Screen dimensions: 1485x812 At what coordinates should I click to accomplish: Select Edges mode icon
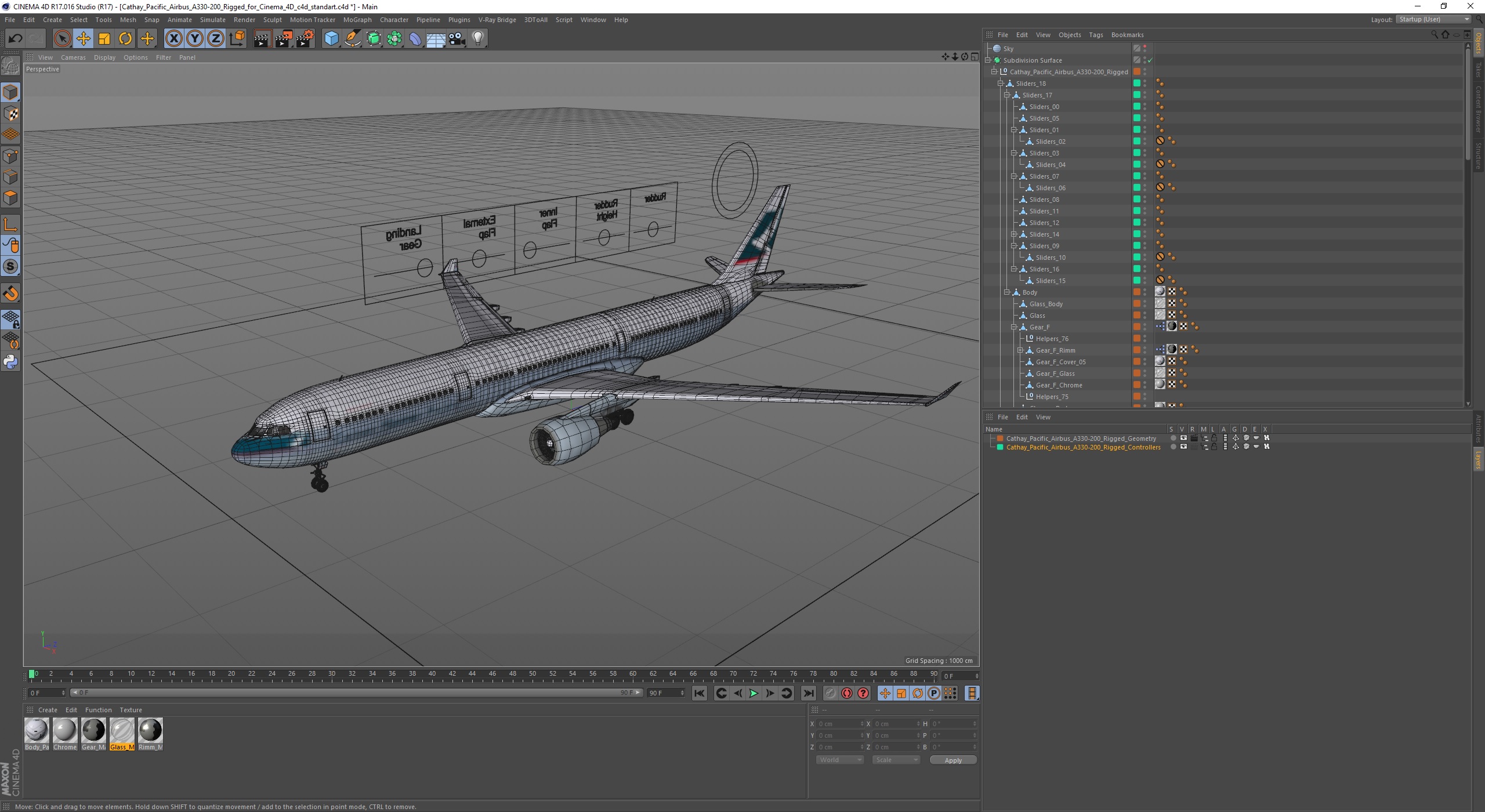pyautogui.click(x=10, y=177)
